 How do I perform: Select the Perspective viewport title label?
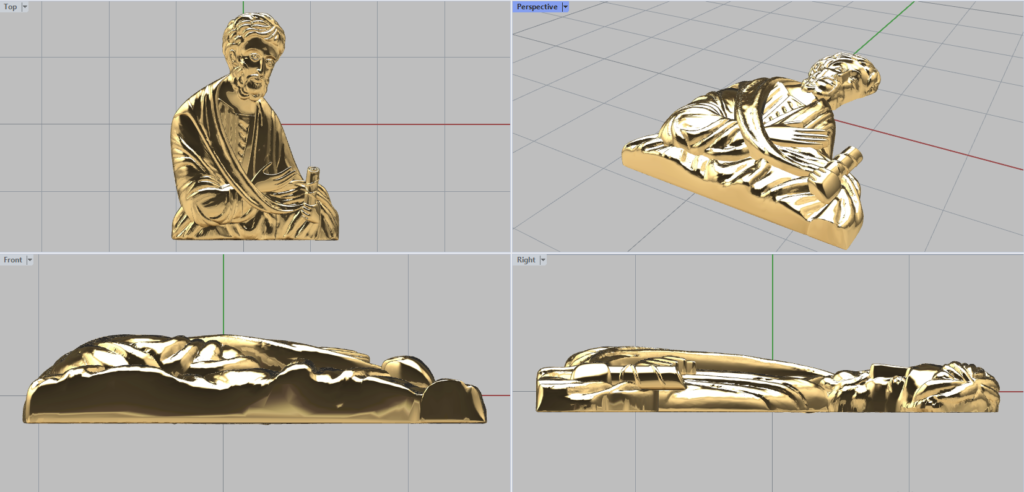pyautogui.click(x=537, y=7)
